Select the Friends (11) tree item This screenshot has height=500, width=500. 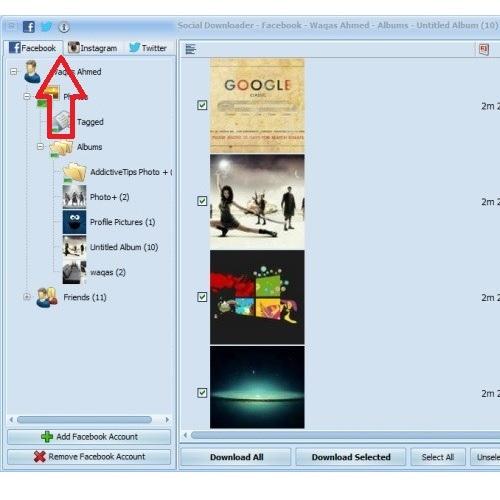pyautogui.click(x=85, y=297)
